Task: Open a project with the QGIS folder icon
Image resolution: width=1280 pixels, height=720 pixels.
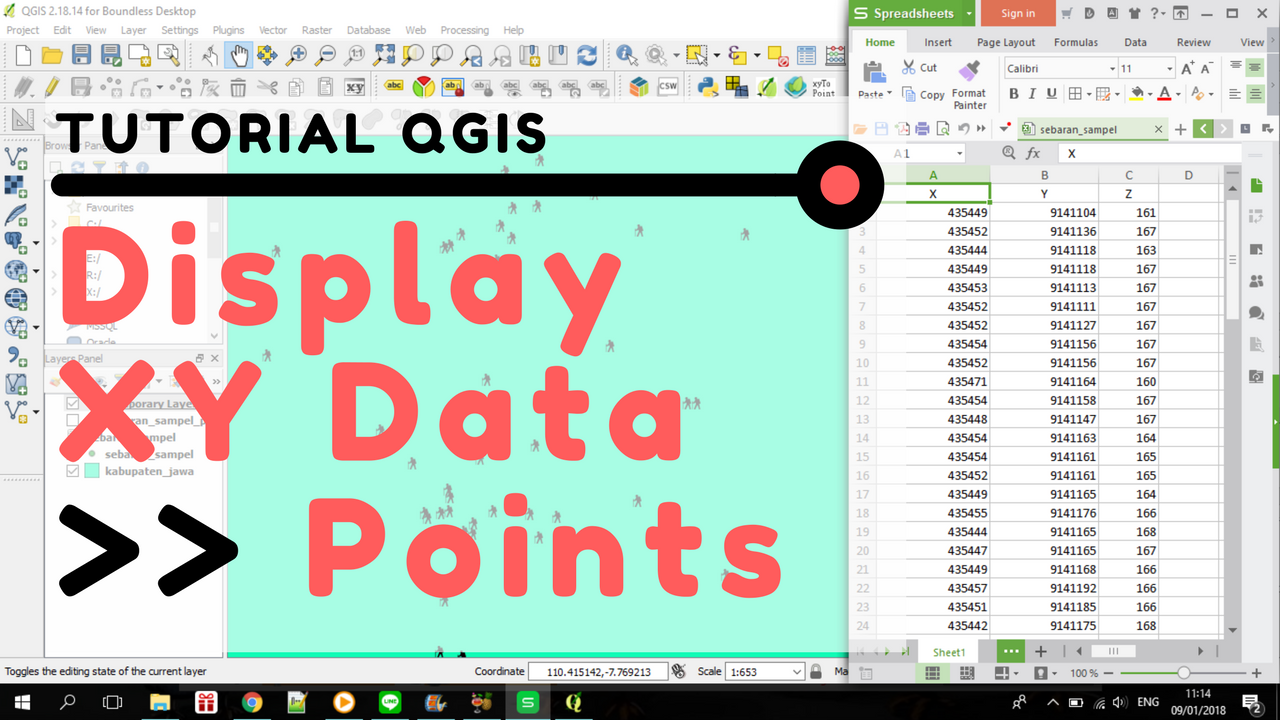Action: pyautogui.click(x=52, y=55)
